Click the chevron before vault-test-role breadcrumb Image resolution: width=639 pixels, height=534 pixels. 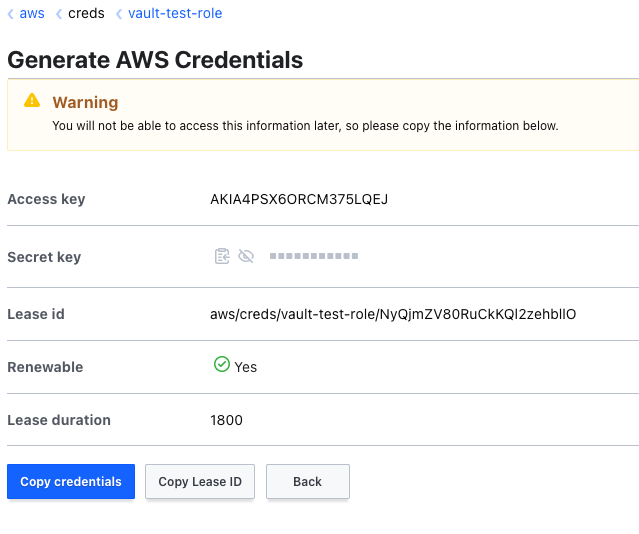point(119,14)
